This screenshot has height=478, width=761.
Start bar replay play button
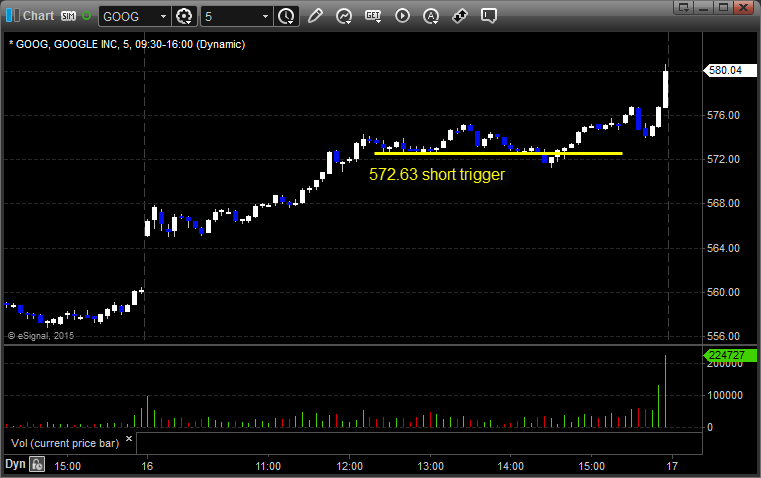coord(402,16)
